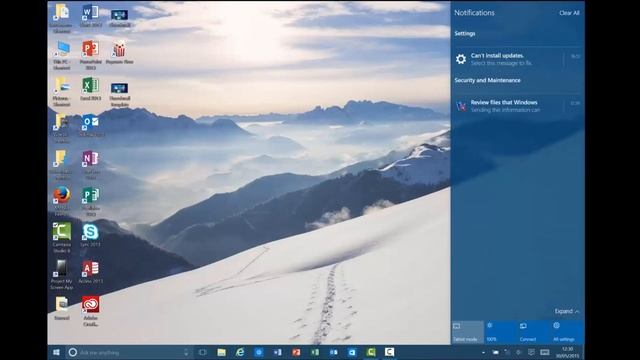This screenshot has width=640, height=360.
Task: Click the Cortana microphone icon in search
Action: coord(186,352)
